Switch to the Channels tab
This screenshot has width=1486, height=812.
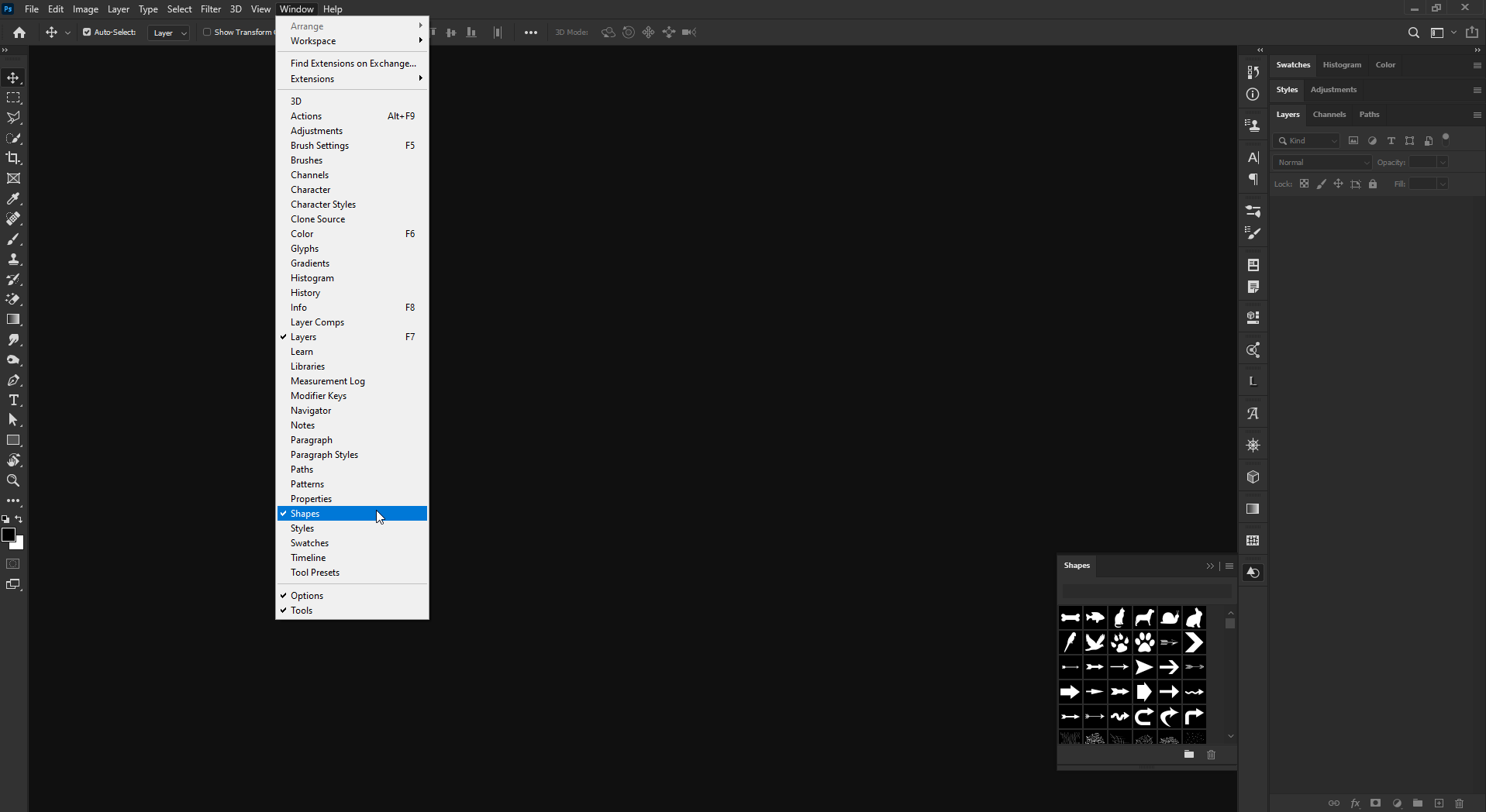tap(1329, 114)
